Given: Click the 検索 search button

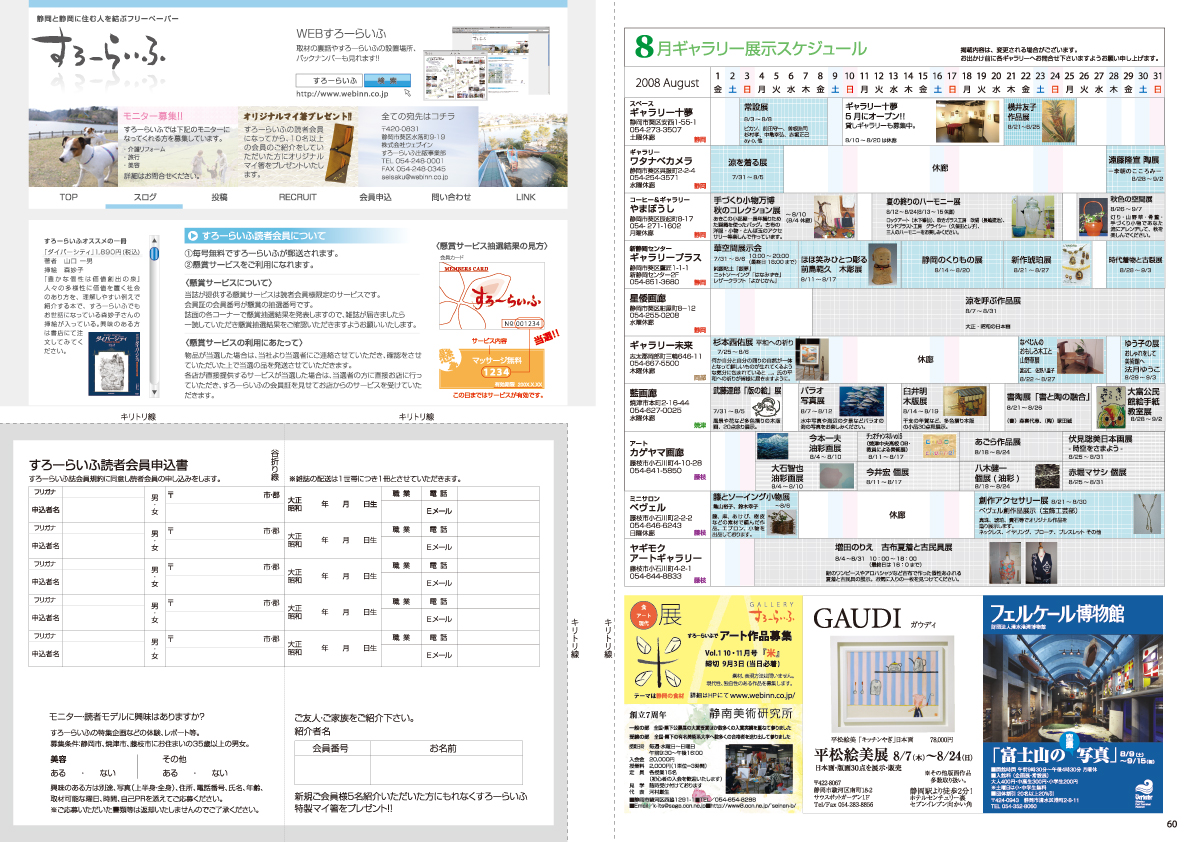Looking at the screenshot, I should (x=387, y=80).
